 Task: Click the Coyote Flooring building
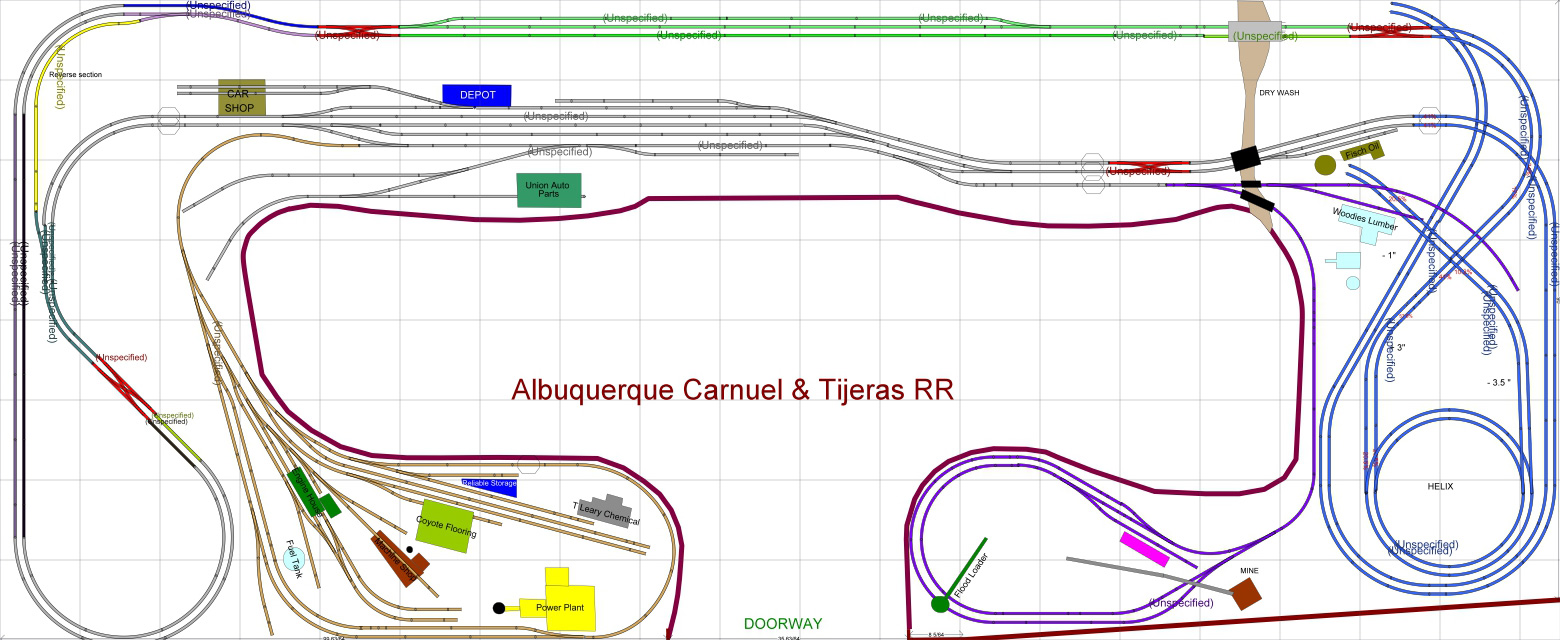point(445,525)
